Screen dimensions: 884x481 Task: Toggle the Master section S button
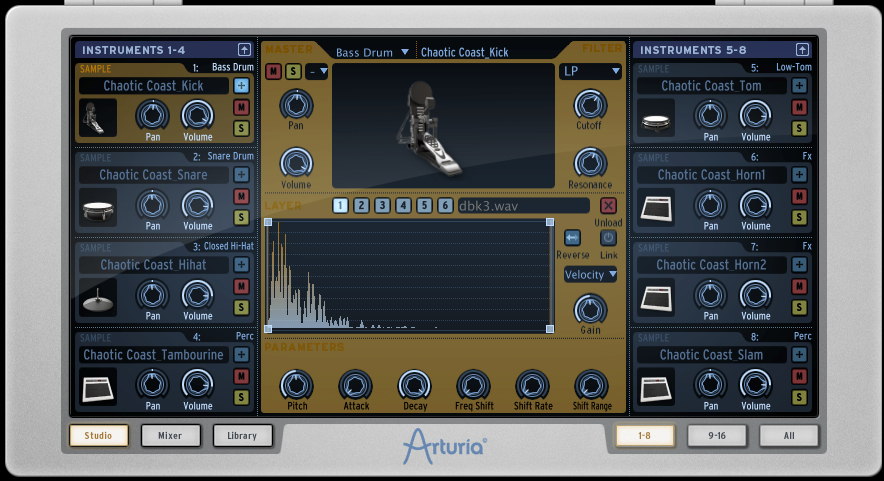coord(293,72)
